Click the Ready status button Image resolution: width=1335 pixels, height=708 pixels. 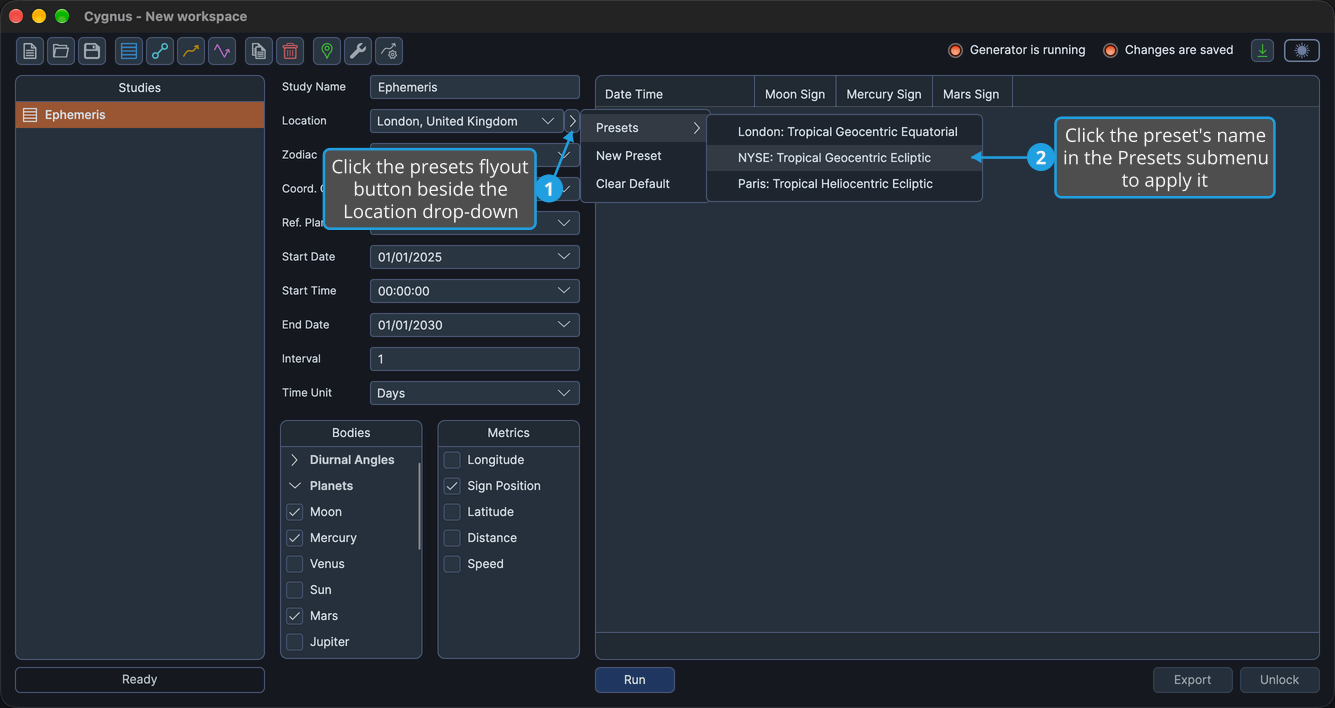point(140,680)
